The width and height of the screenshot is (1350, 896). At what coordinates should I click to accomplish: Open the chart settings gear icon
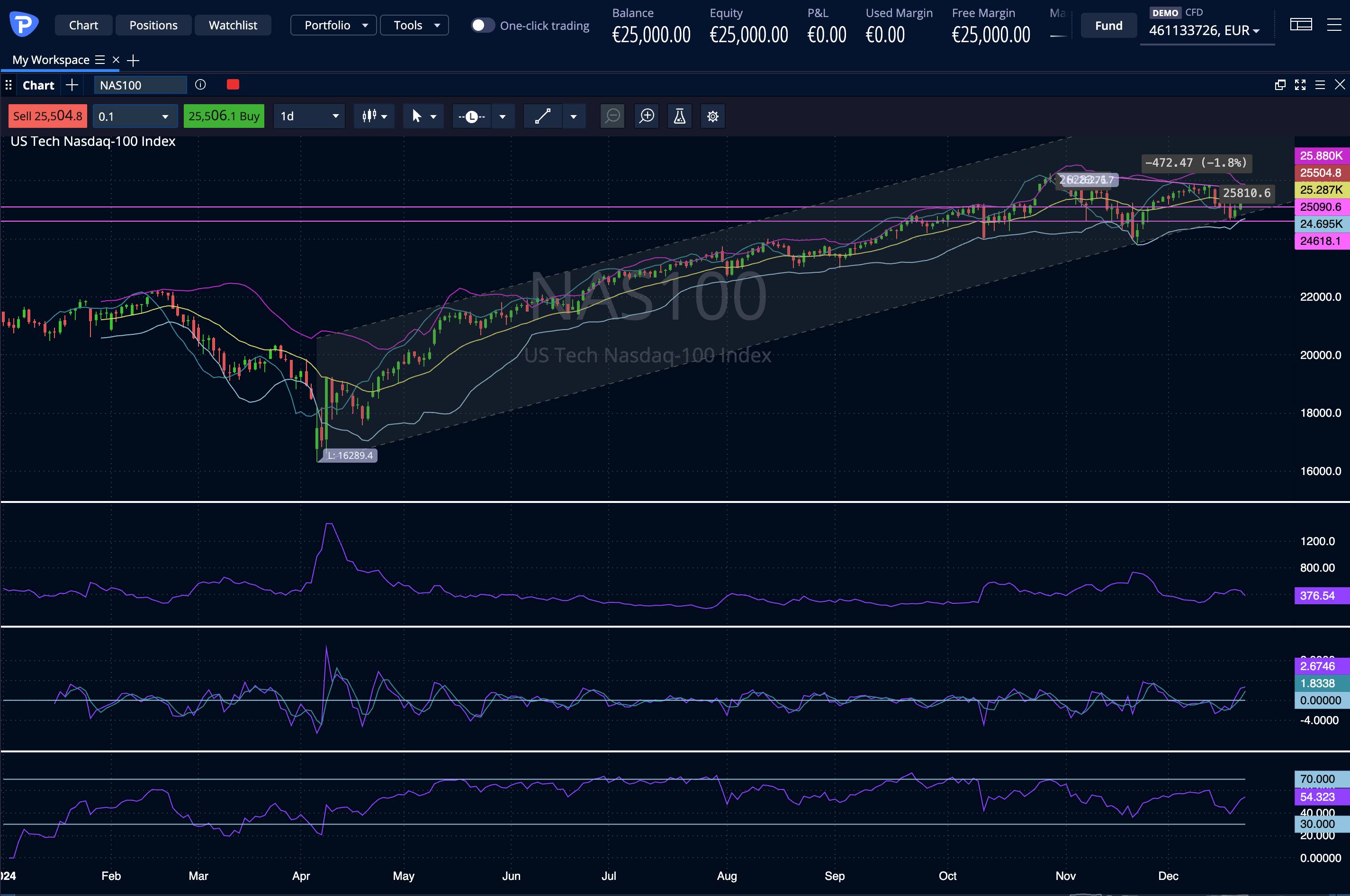(712, 116)
